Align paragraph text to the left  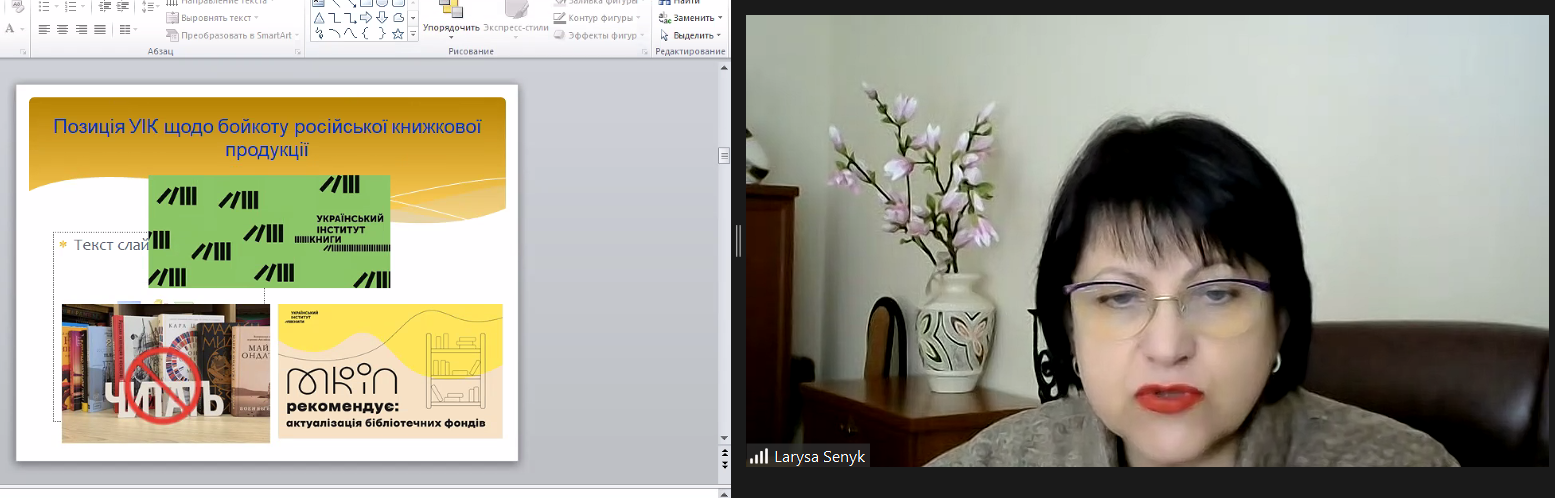(x=44, y=29)
